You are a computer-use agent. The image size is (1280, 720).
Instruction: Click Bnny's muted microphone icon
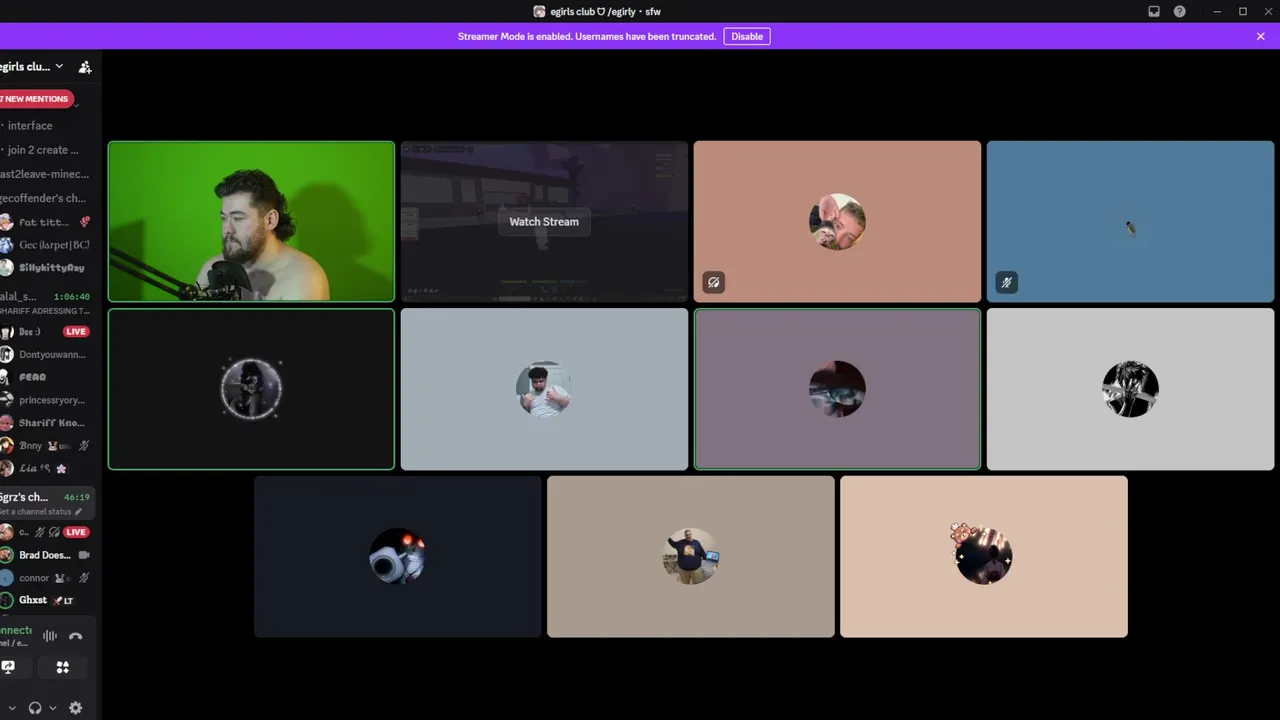[84, 446]
